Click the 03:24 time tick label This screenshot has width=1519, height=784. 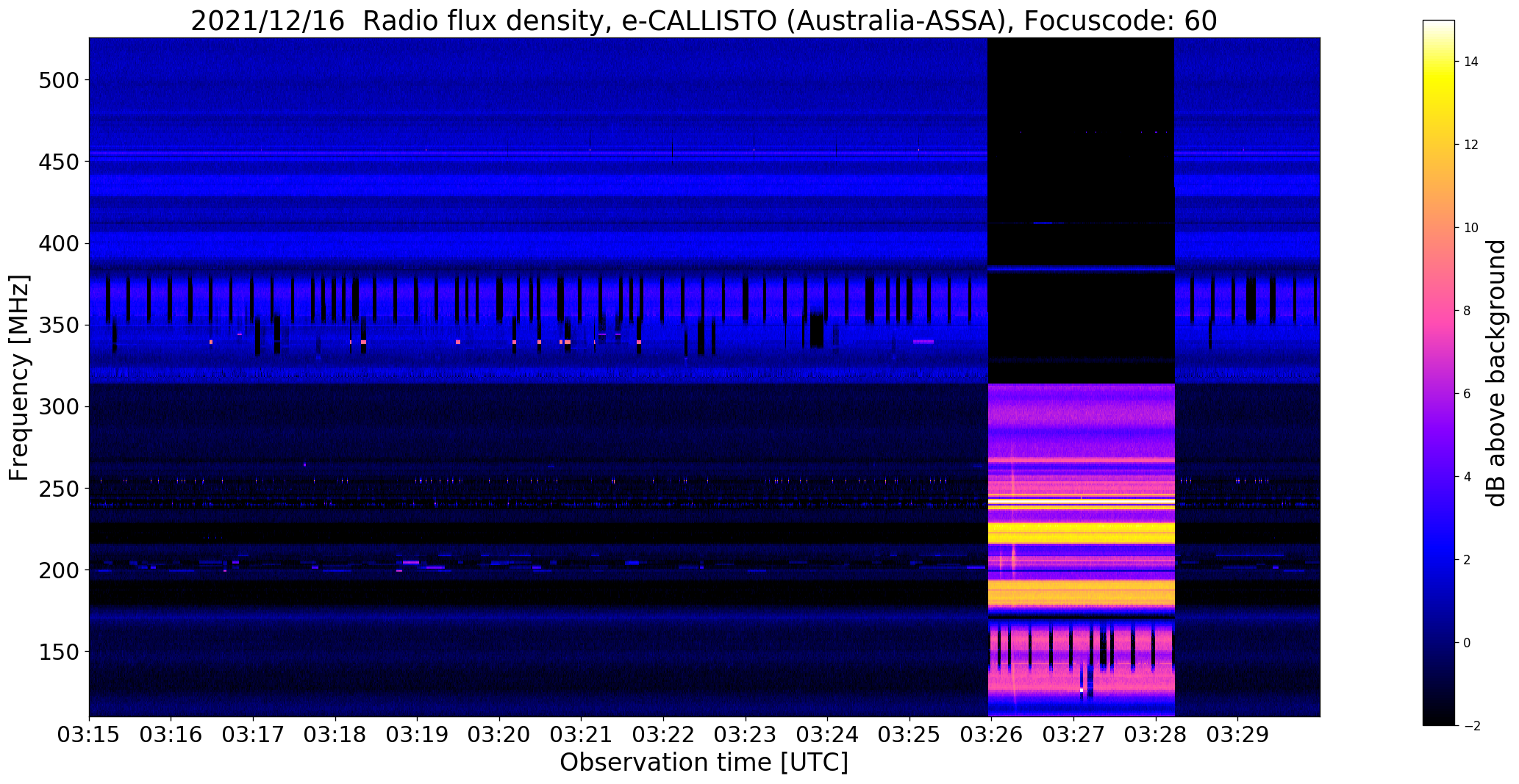[828, 735]
